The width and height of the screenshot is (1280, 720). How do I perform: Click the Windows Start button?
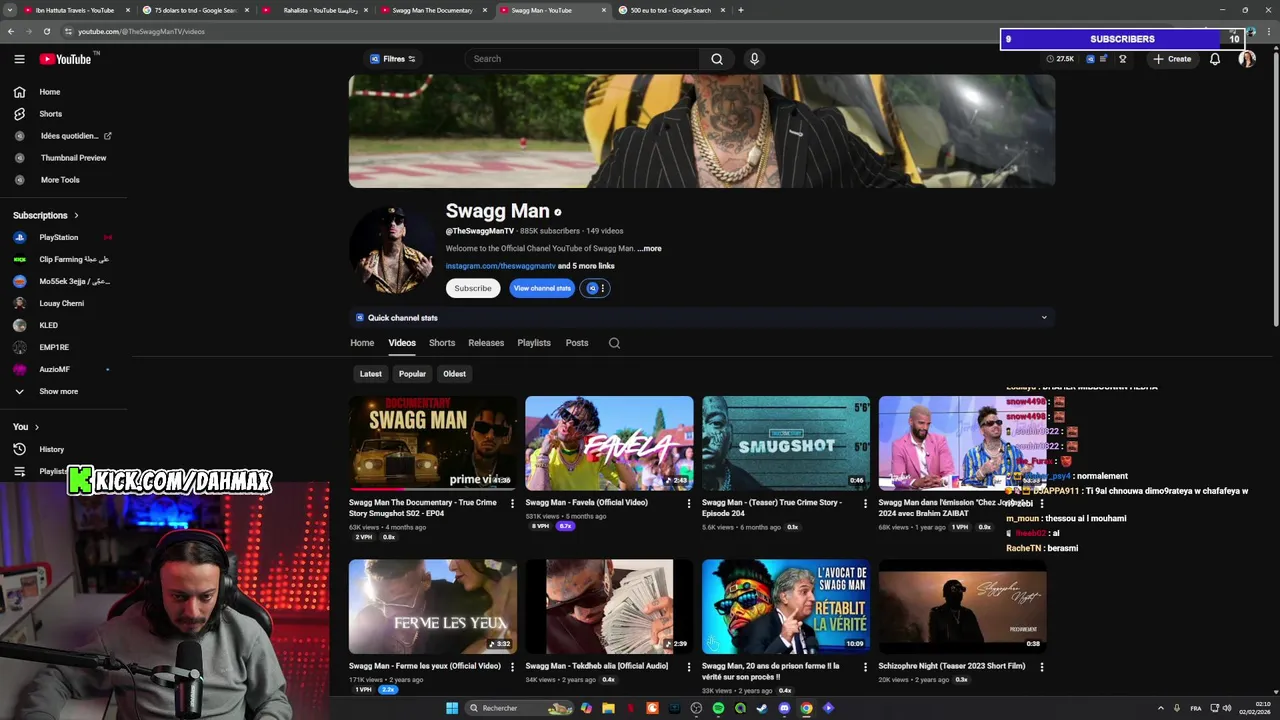(452, 708)
